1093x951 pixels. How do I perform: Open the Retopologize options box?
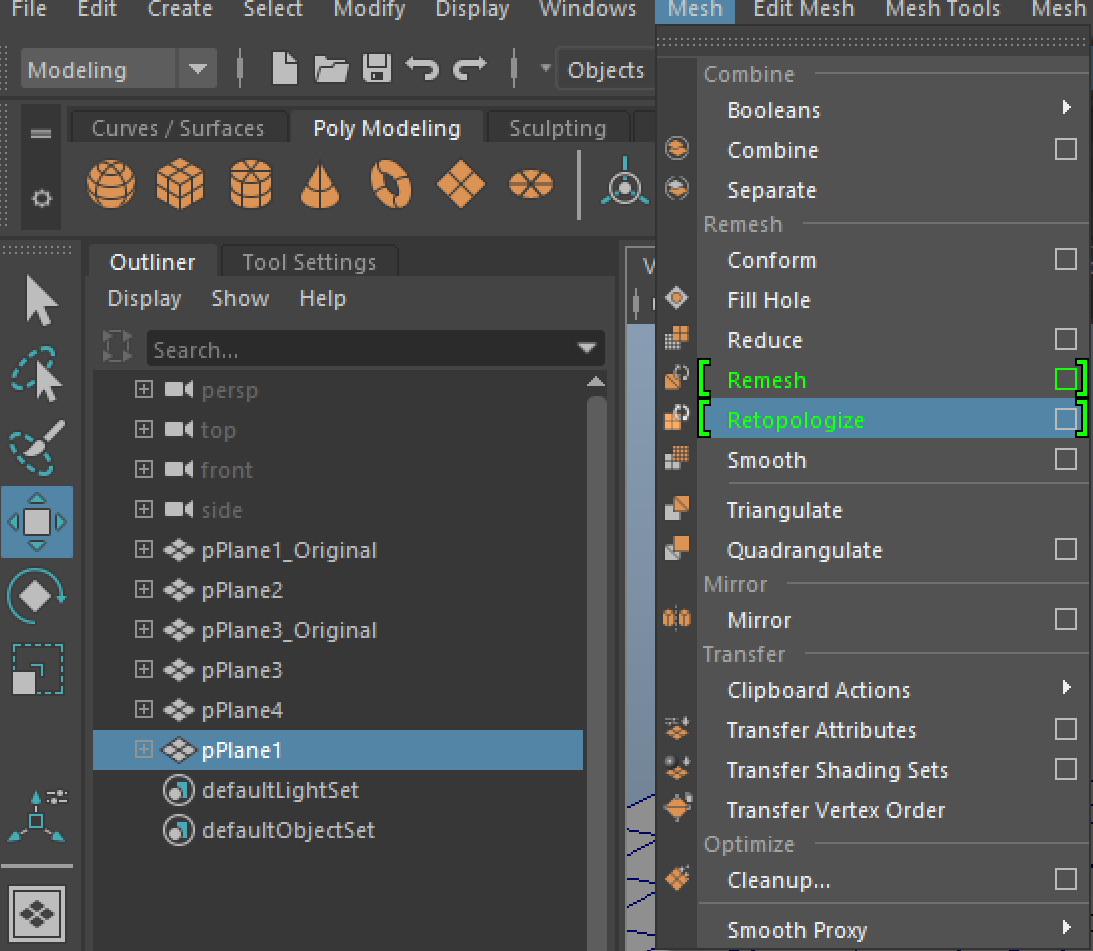point(1068,420)
